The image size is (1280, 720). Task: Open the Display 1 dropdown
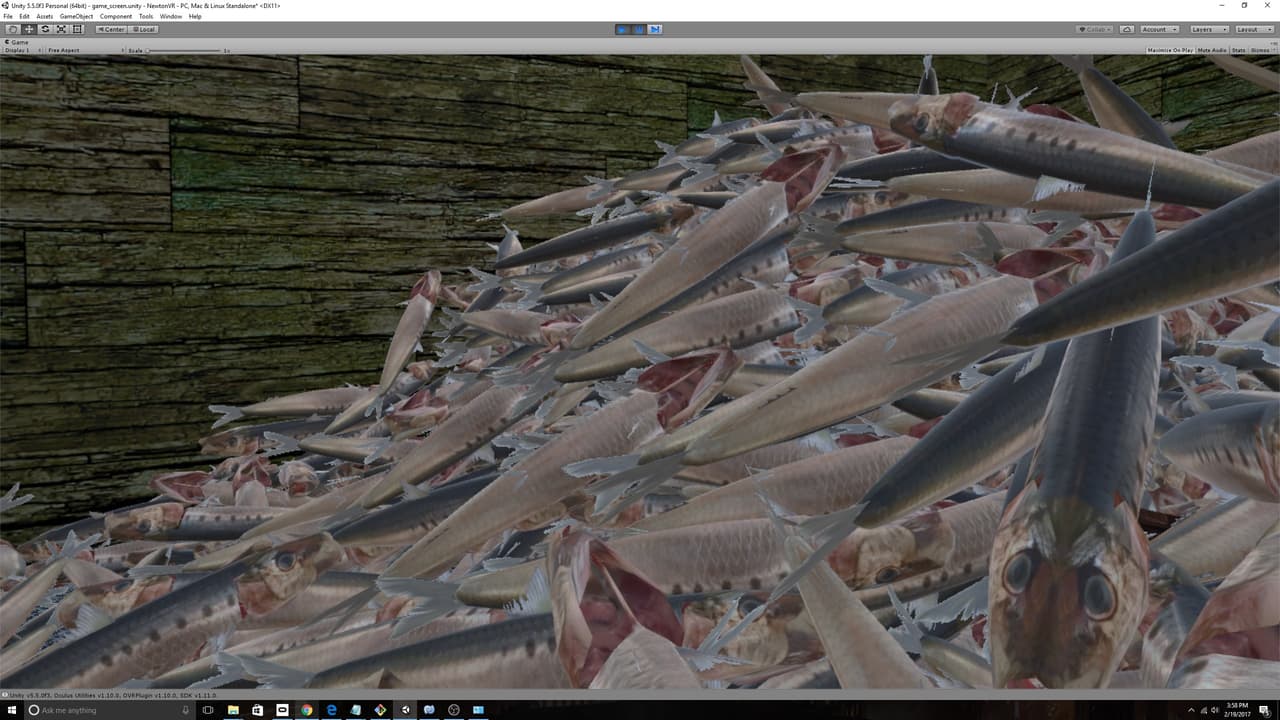(22, 50)
